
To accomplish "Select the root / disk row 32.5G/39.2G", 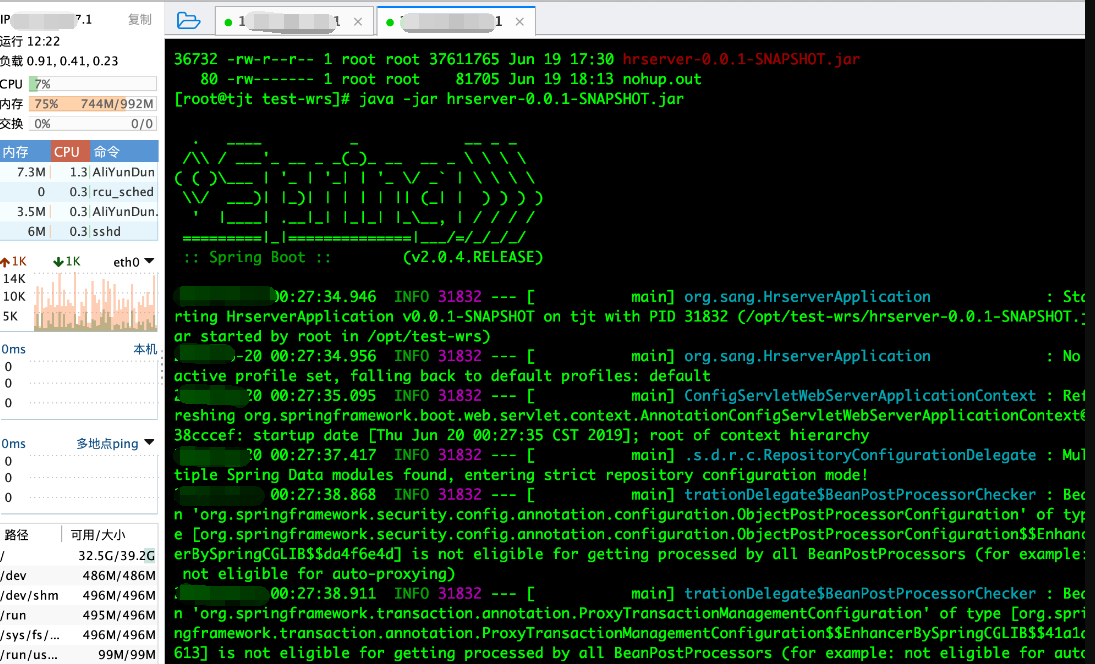I will [x=79, y=556].
